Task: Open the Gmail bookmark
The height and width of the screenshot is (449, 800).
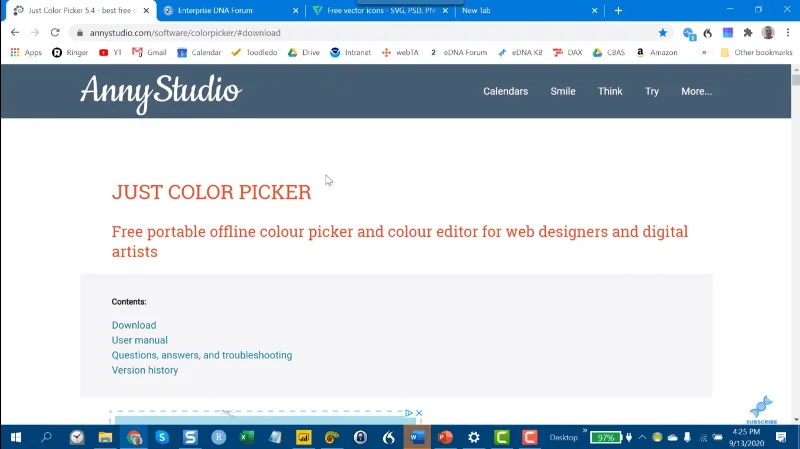Action: [x=149, y=53]
